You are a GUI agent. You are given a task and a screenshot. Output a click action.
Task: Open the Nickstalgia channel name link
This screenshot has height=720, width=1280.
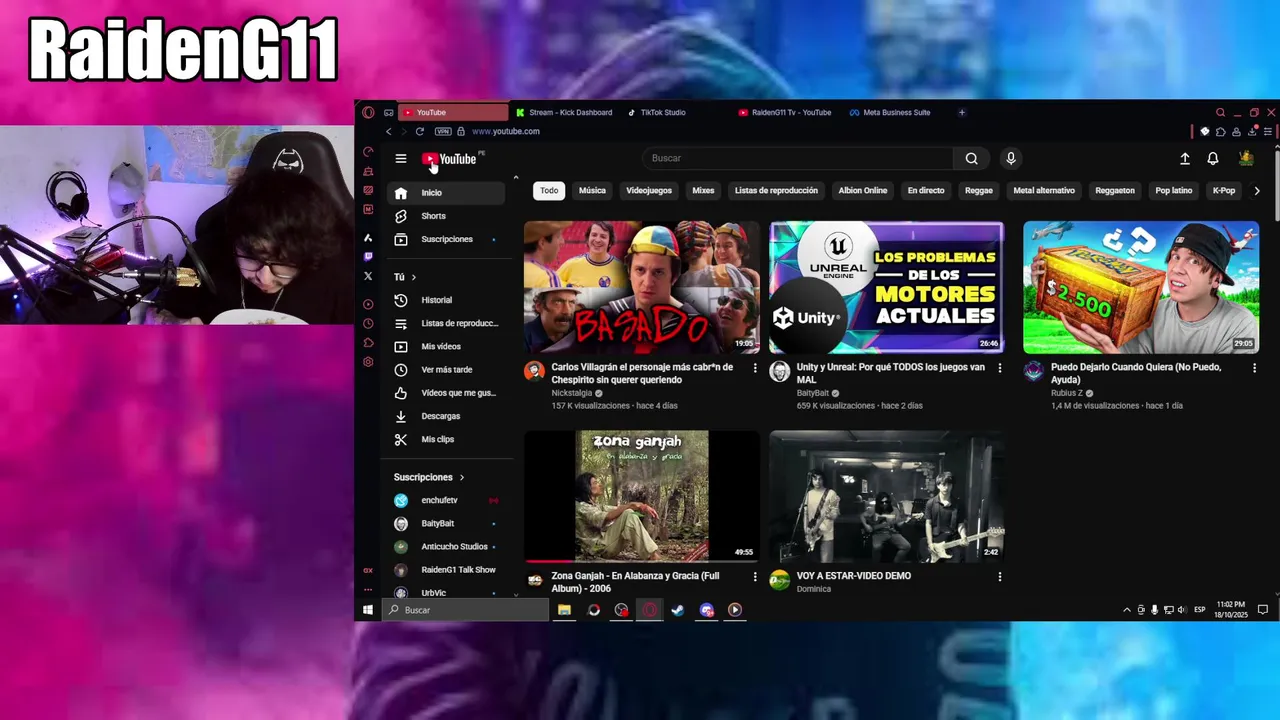[x=572, y=393]
